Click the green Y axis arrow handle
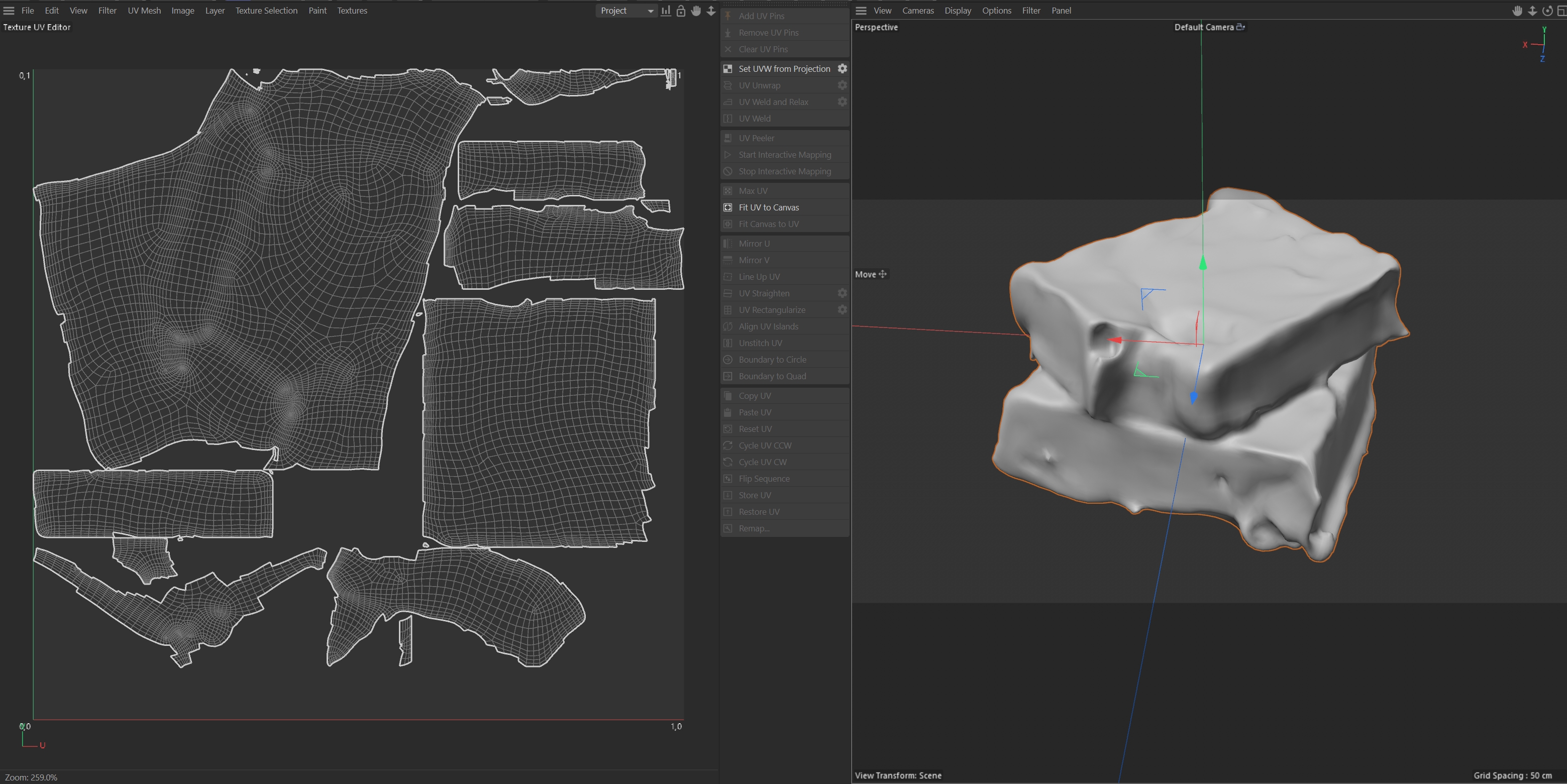This screenshot has height=784, width=1567. tap(1202, 263)
